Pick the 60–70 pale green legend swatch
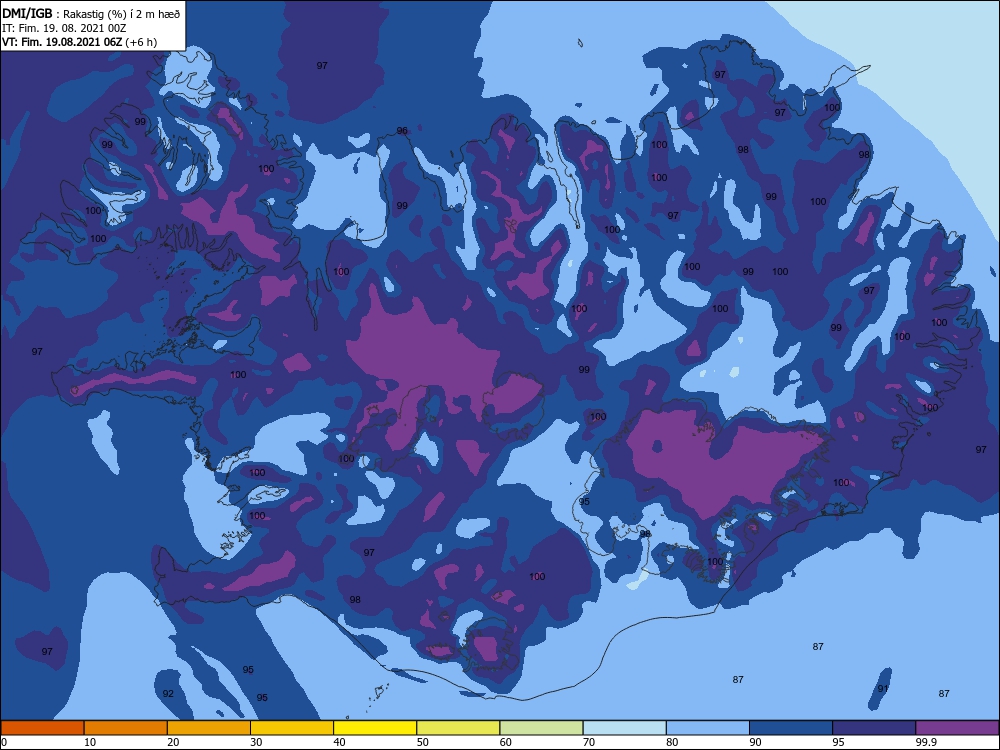 click(541, 728)
